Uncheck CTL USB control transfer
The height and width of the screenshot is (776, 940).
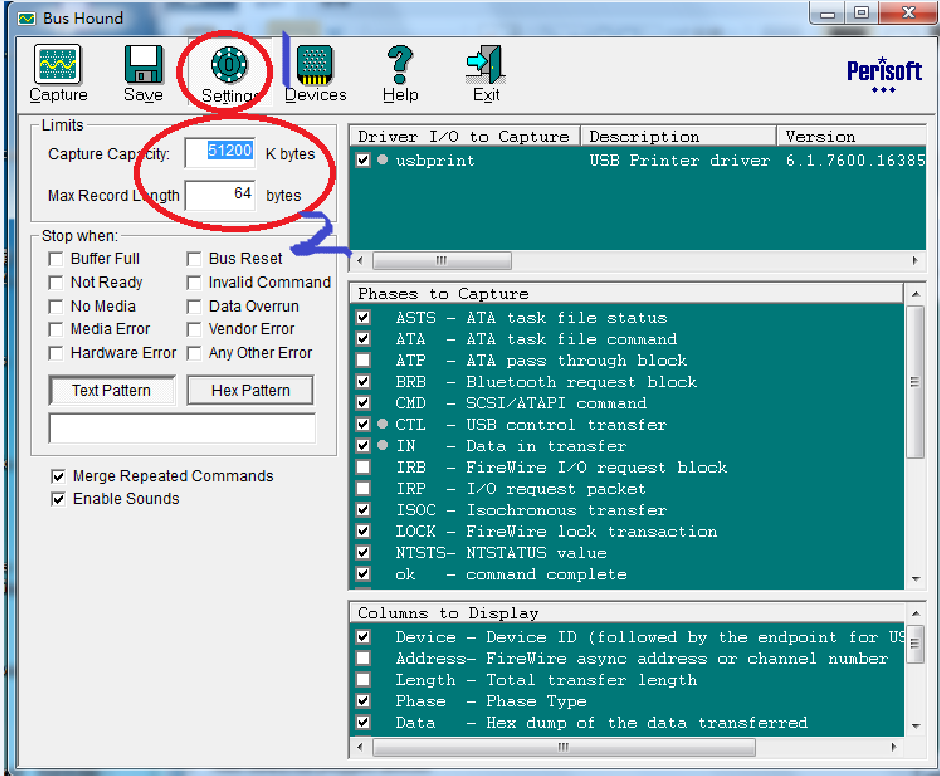coord(363,425)
